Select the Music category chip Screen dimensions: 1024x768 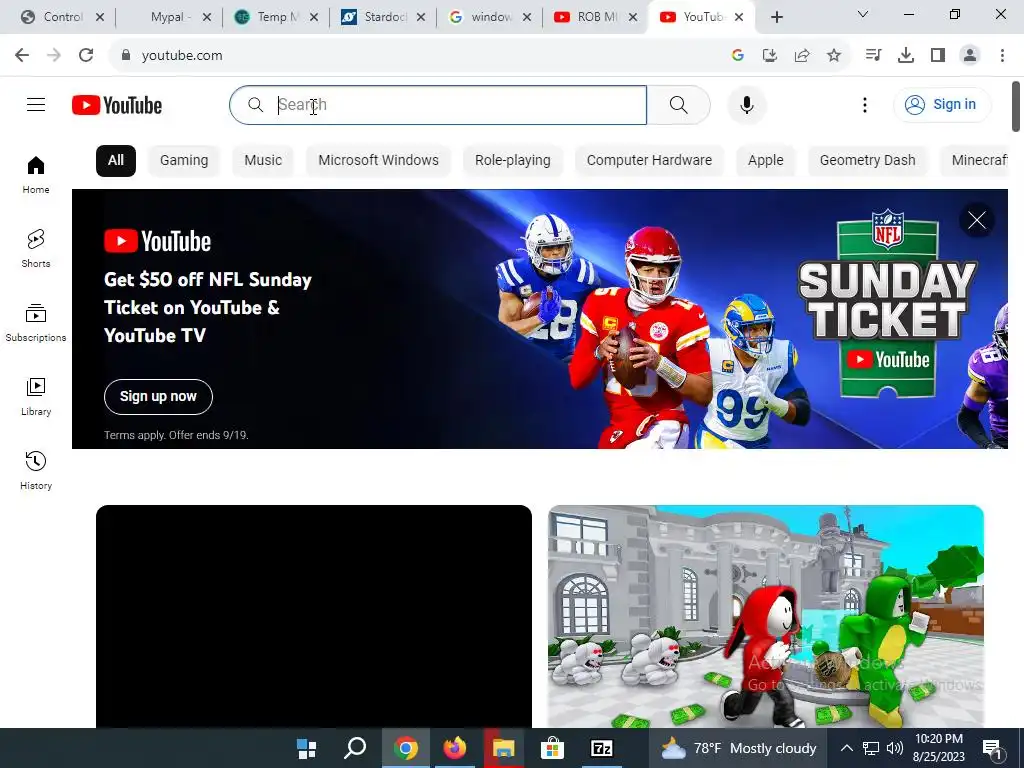263,161
